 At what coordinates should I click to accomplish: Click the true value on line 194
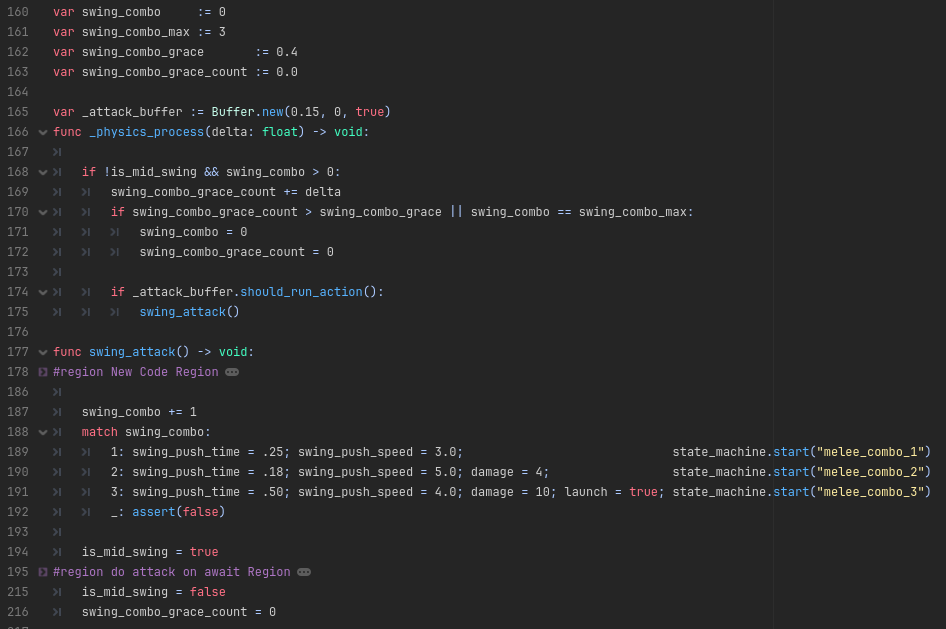coord(204,552)
